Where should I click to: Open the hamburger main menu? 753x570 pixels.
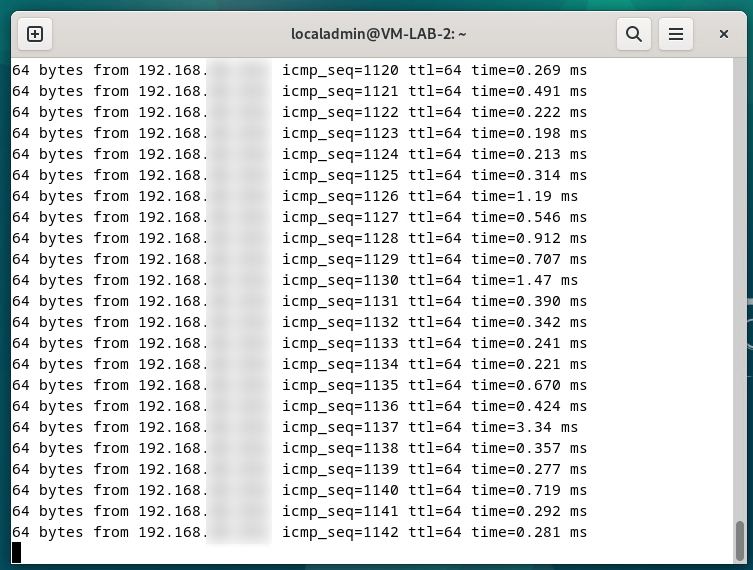pos(676,34)
